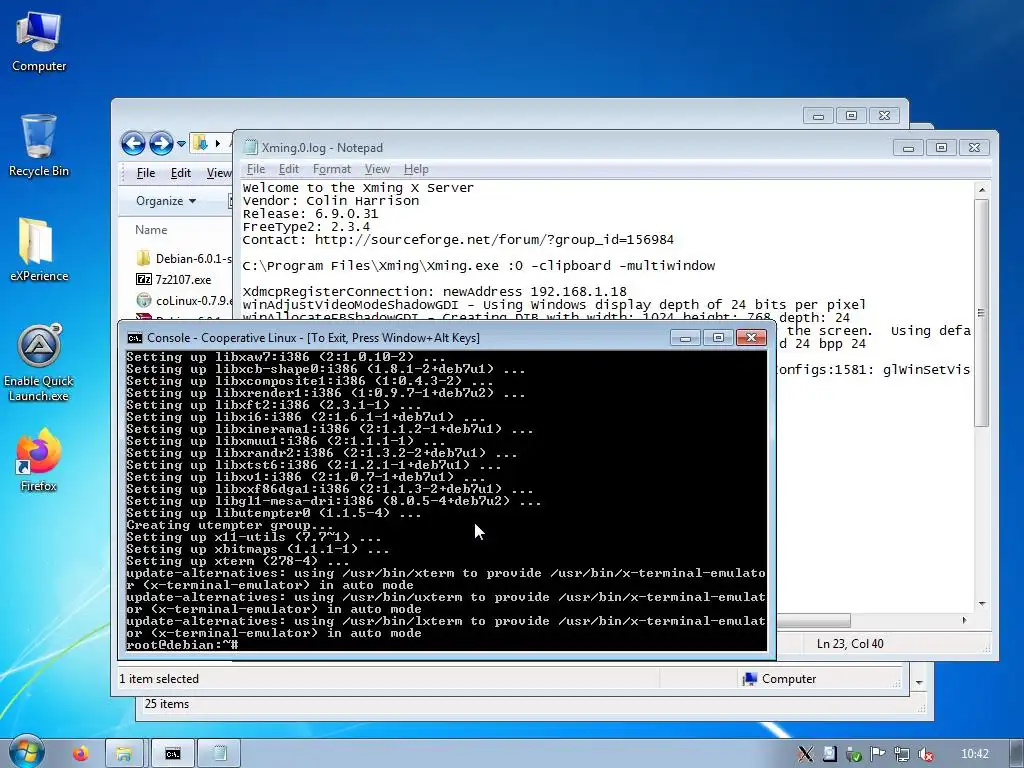
Task: Select the 7z2107.exe file
Action: (x=174, y=280)
